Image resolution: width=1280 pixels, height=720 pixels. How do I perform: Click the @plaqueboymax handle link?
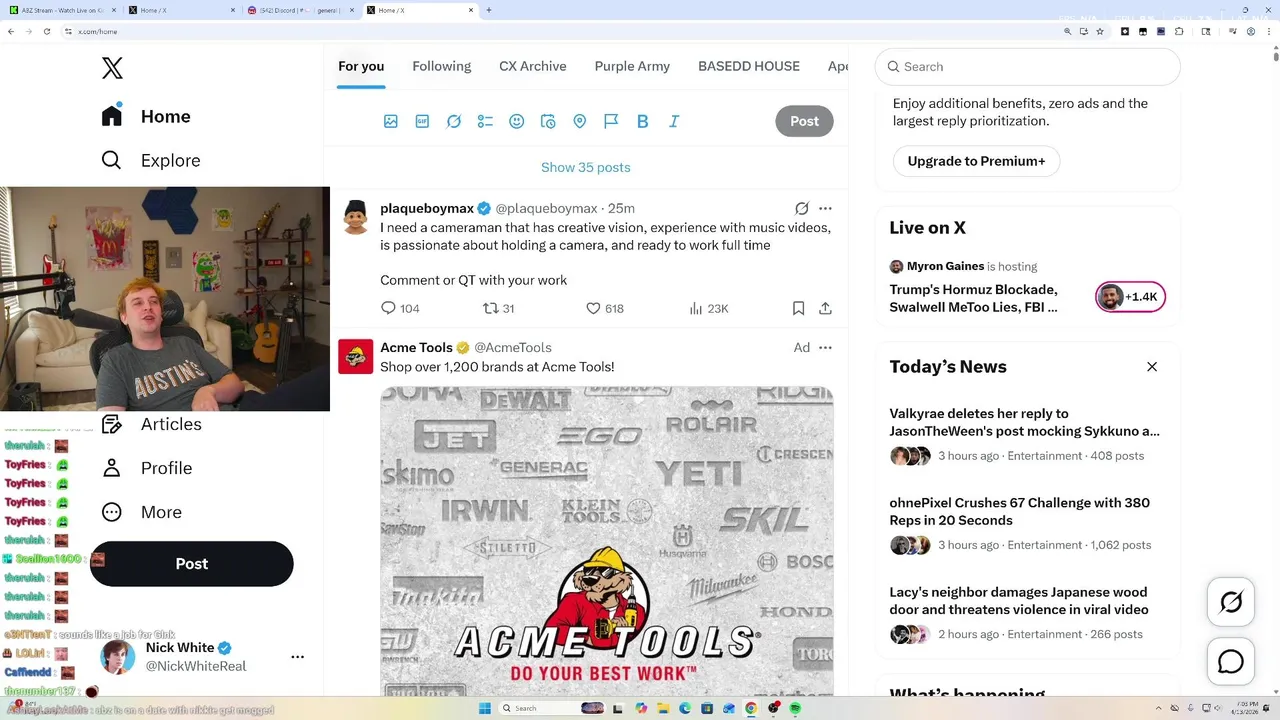coord(546,208)
